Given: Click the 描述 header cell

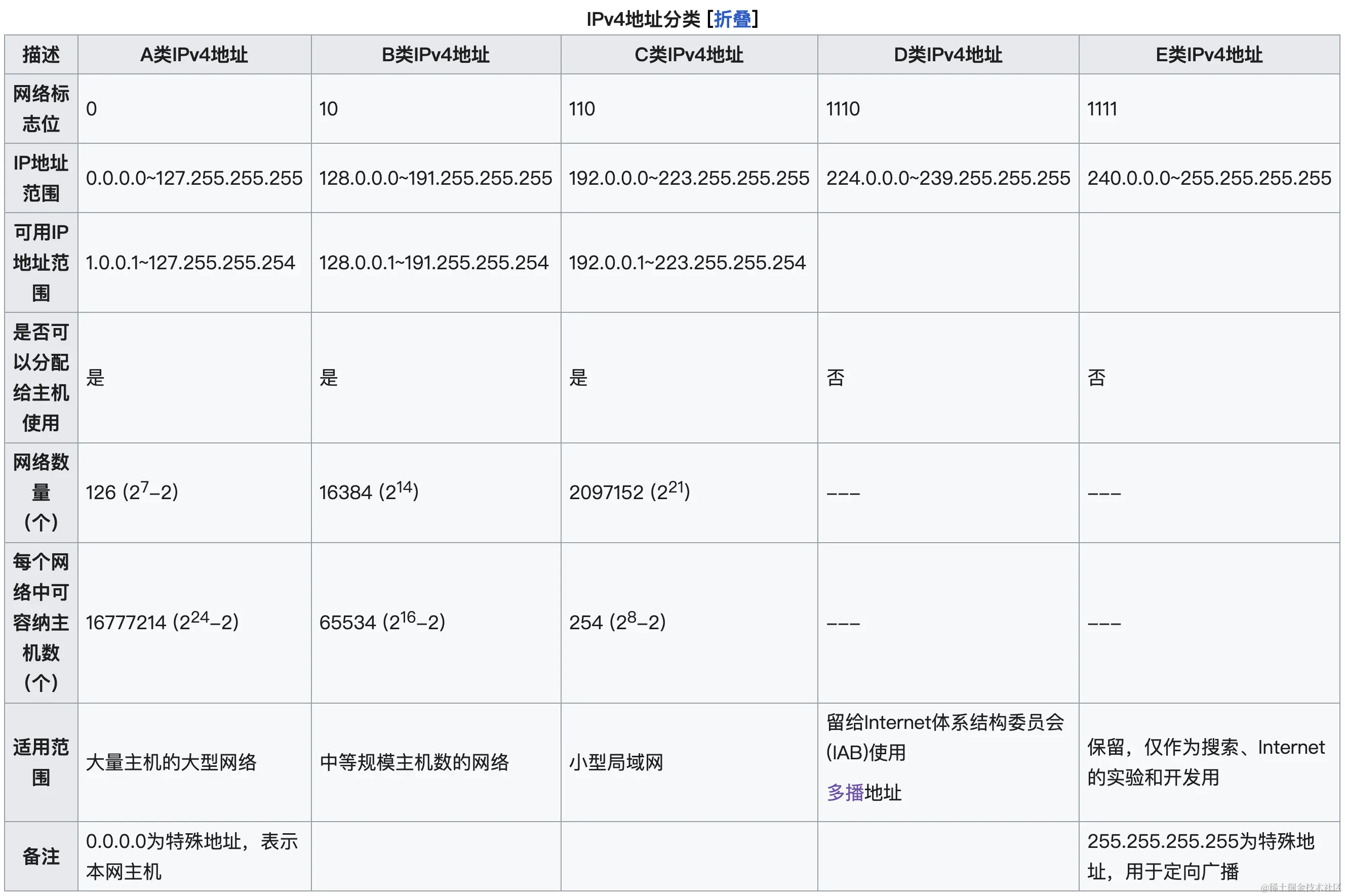Looking at the screenshot, I should (40, 54).
